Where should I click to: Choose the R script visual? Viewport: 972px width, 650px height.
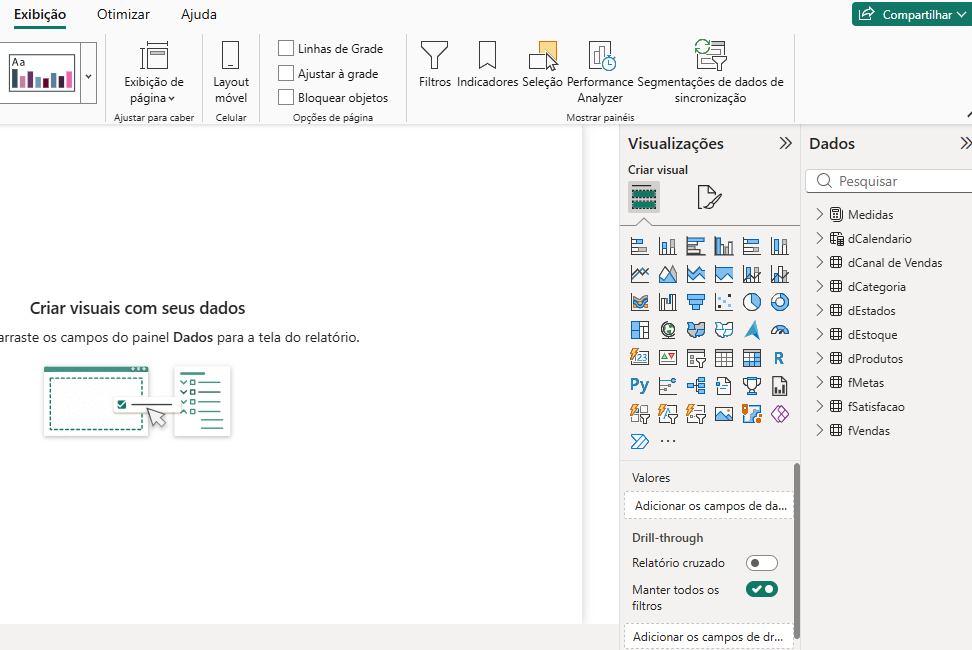(779, 358)
